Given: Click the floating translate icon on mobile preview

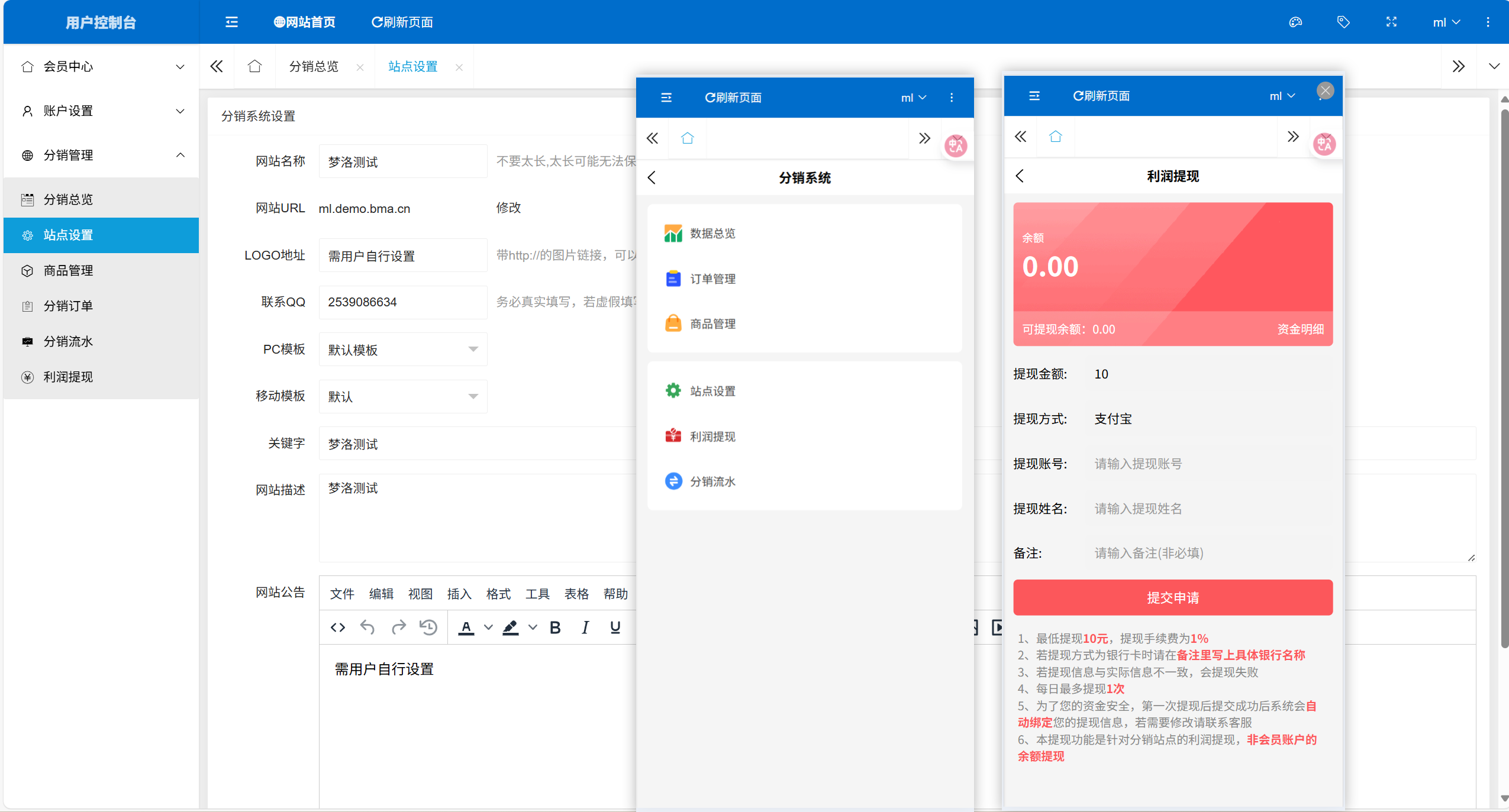Looking at the screenshot, I should (x=956, y=145).
